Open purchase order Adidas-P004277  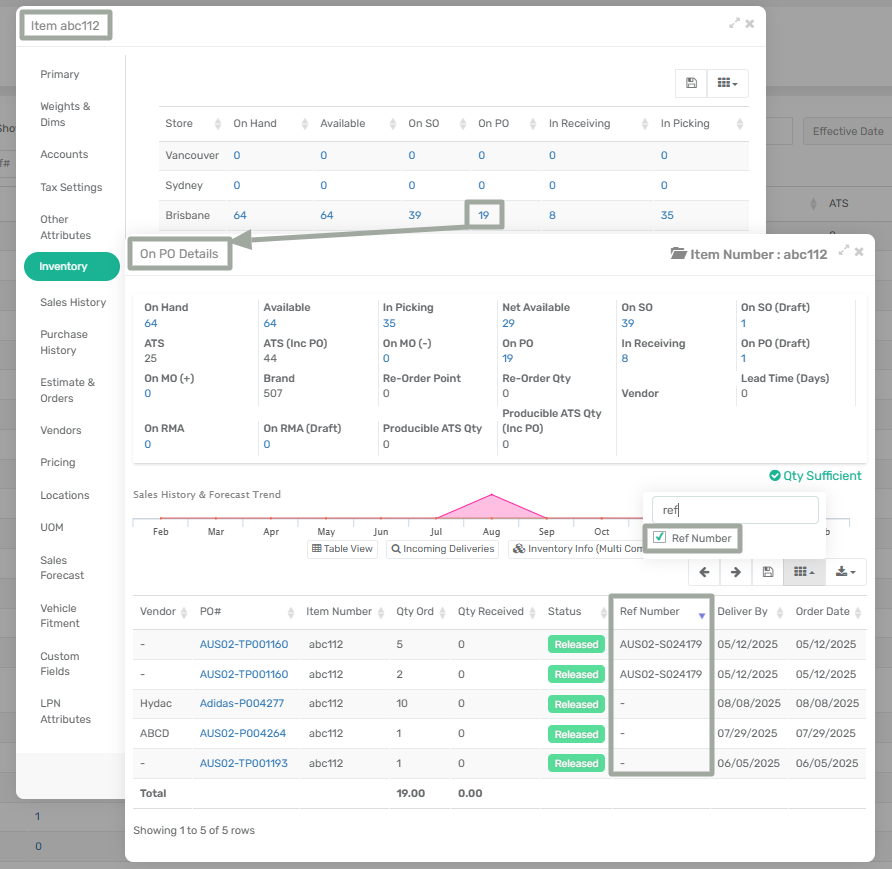coord(241,704)
